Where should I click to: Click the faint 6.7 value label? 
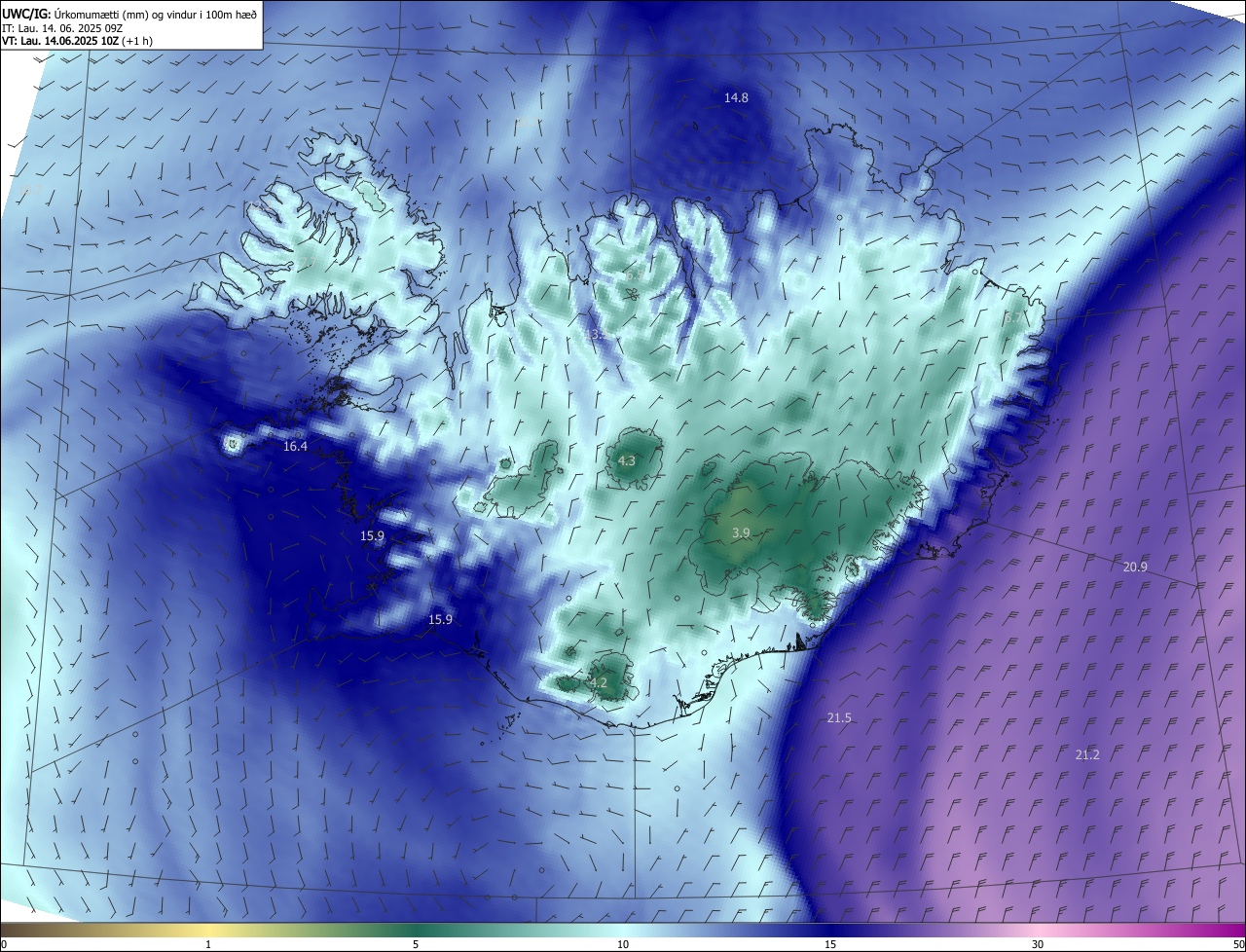pyautogui.click(x=1014, y=317)
